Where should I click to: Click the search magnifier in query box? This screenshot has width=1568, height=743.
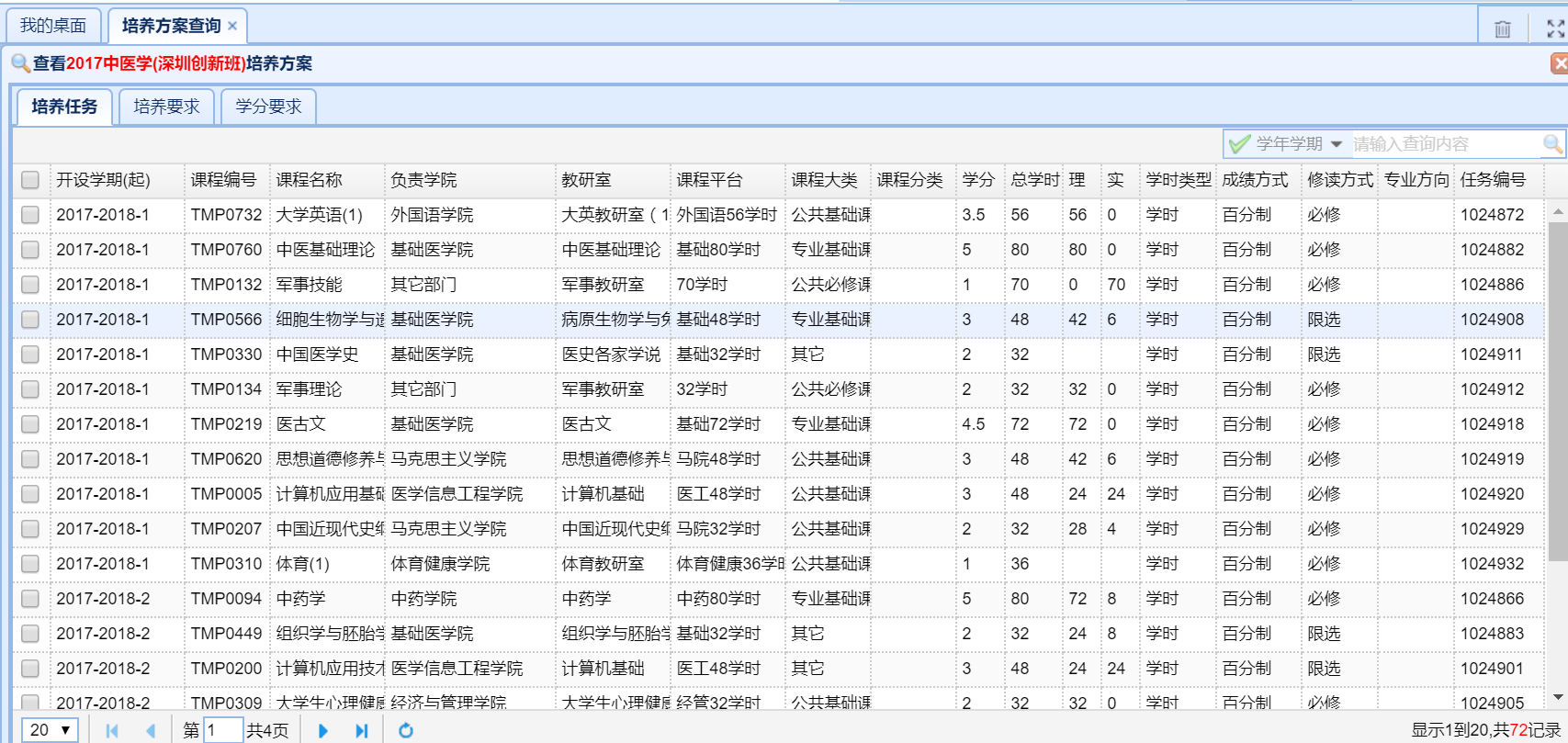1551,144
